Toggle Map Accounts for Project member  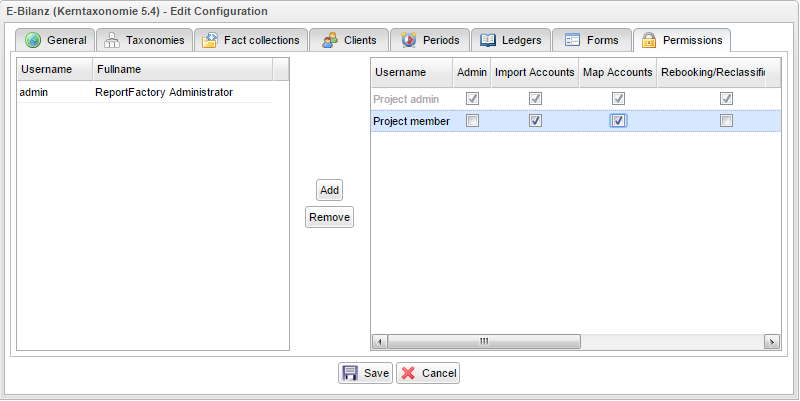[618, 121]
